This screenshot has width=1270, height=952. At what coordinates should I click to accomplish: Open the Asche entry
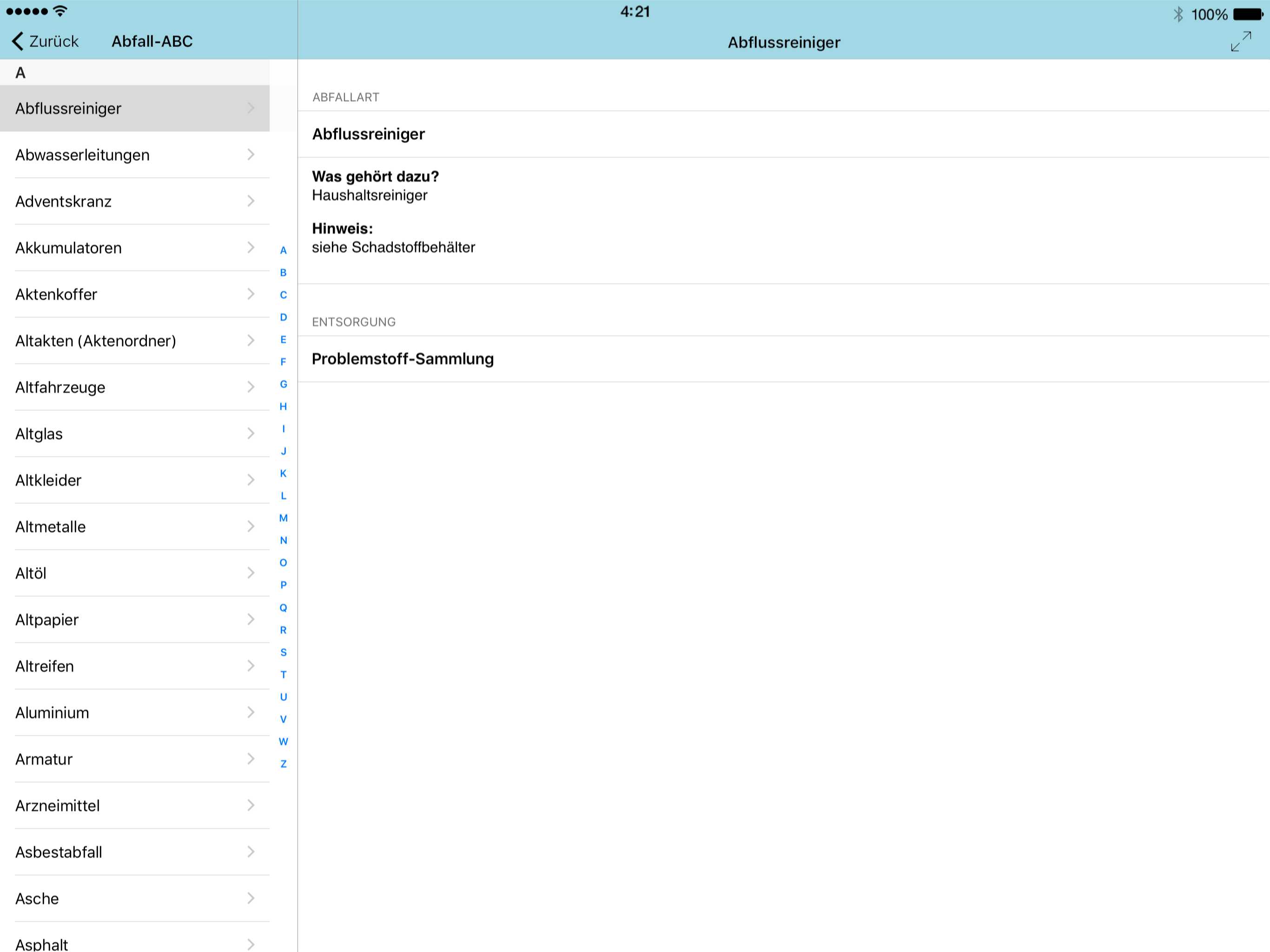[134, 899]
